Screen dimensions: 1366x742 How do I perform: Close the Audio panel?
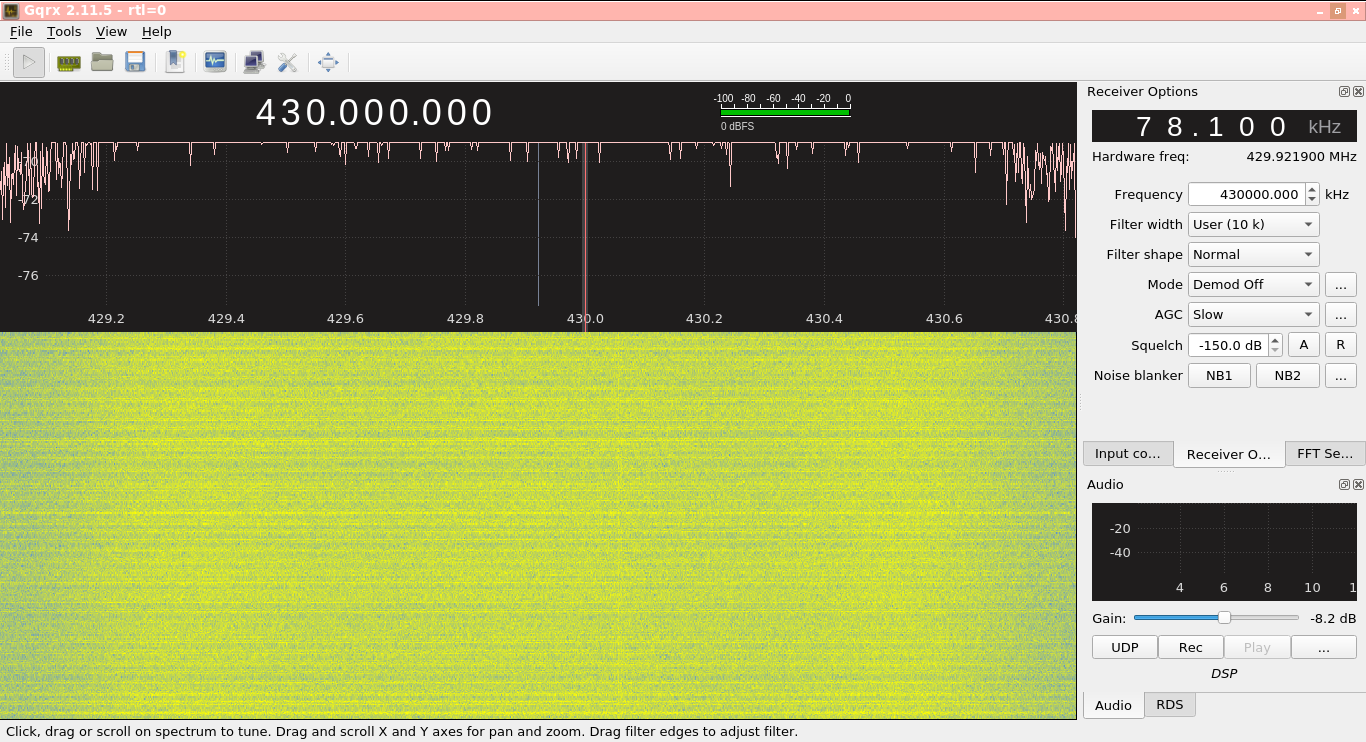coord(1358,484)
